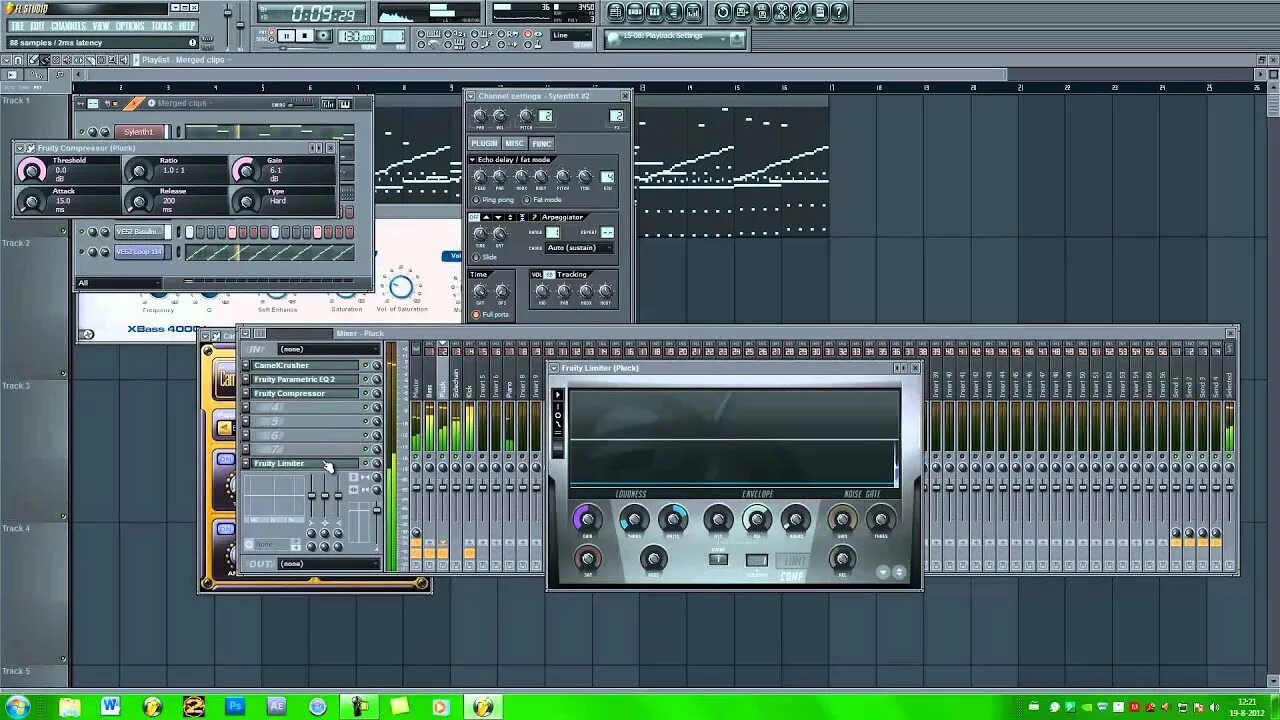Click the help question mark toolbar icon

point(839,12)
